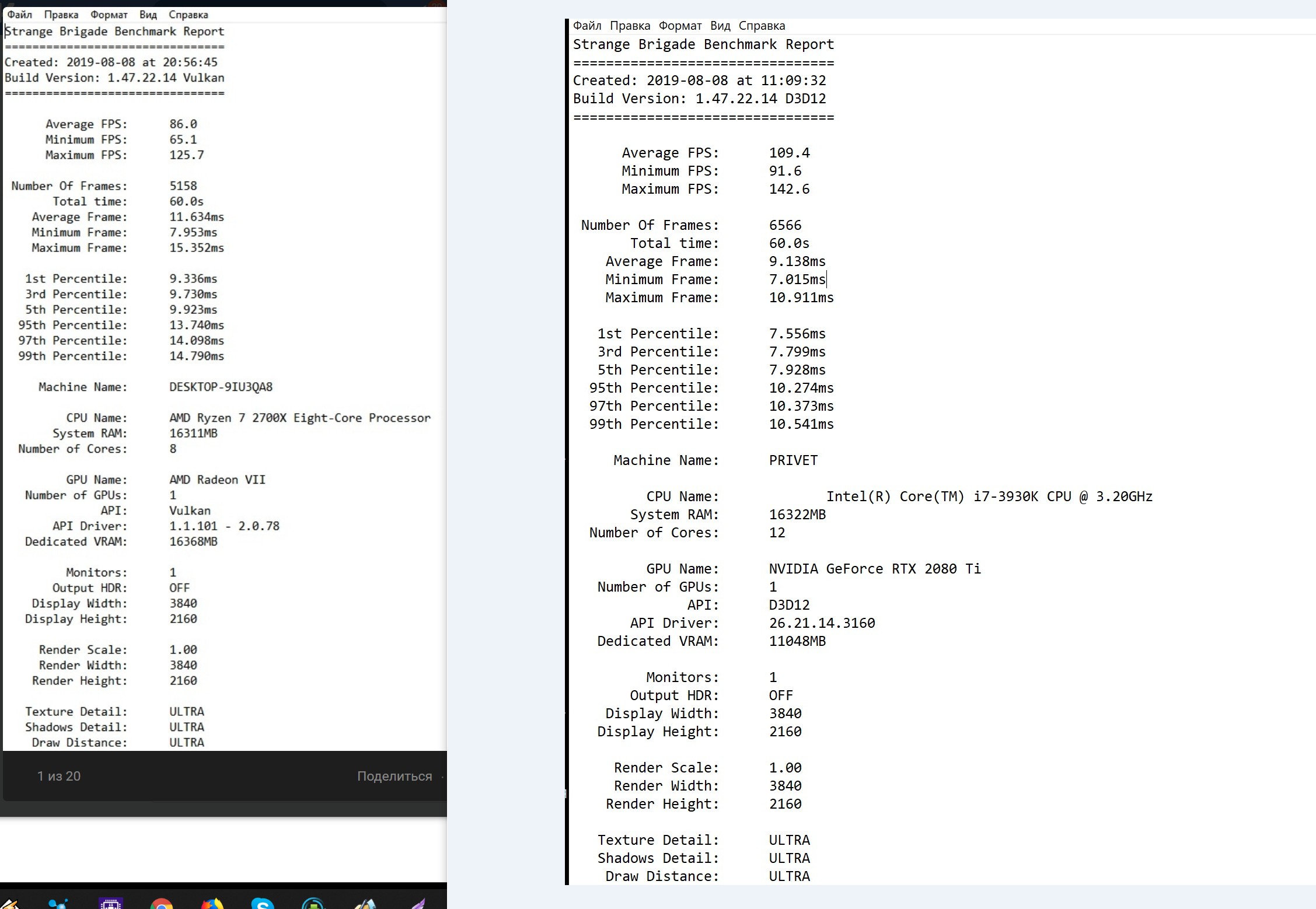The image size is (1316, 909).
Task: Open Справка menu in the left Notepad
Action: pyautogui.click(x=188, y=15)
